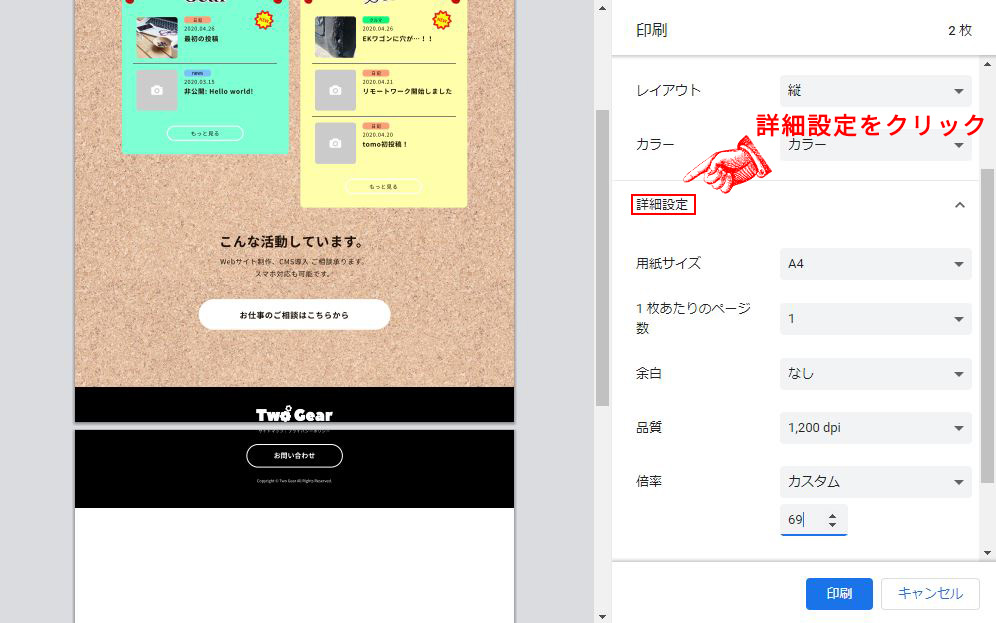Image resolution: width=996 pixels, height=623 pixels.
Task: Open the pages-per-sheet dropdown showing 1
Action: point(875,317)
